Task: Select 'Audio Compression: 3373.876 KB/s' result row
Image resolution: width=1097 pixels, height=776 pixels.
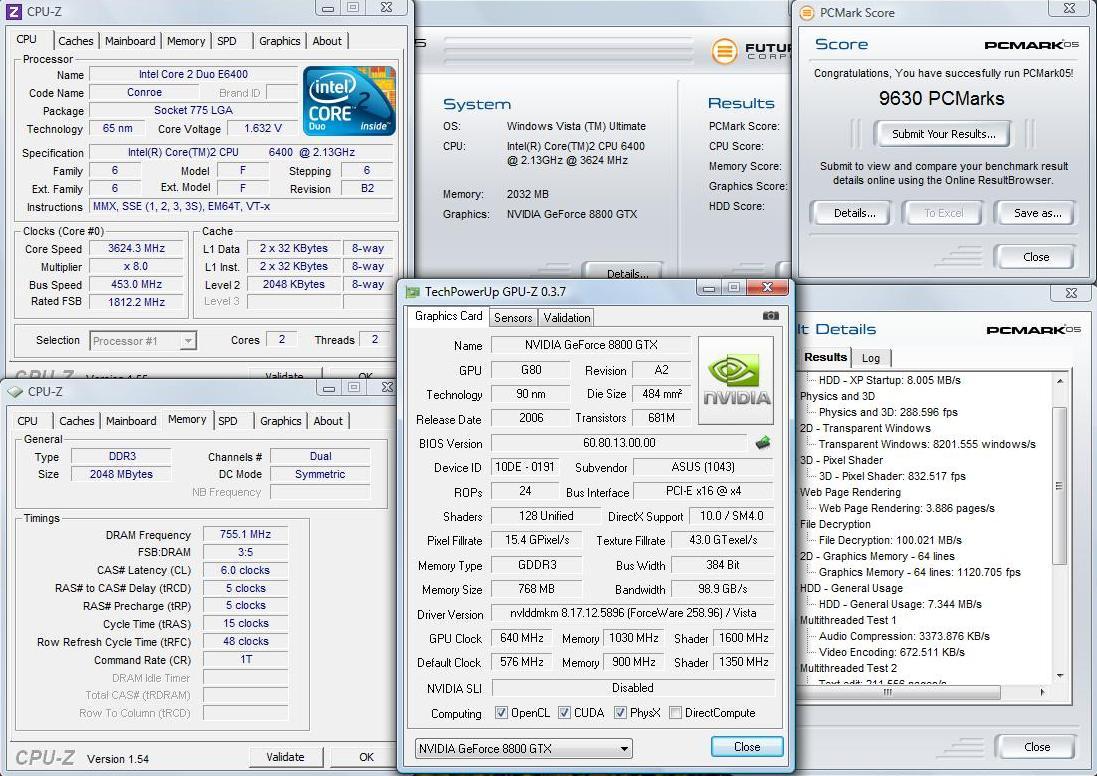Action: 904,636
